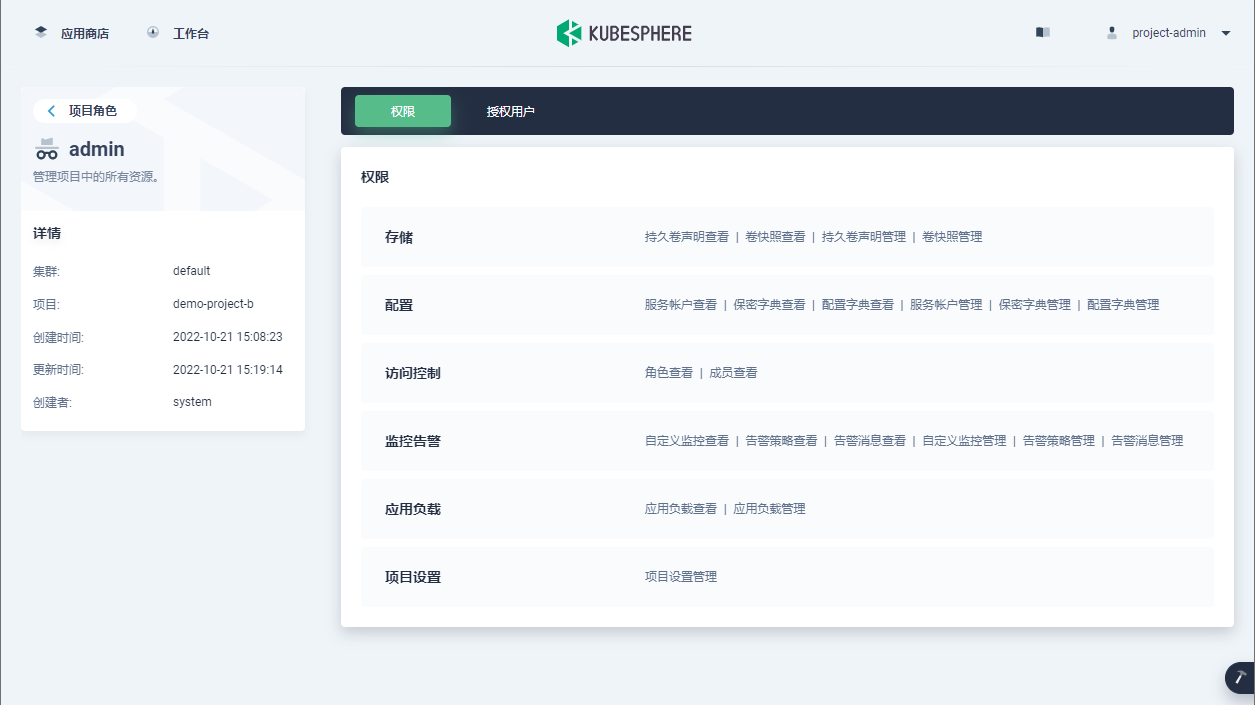Click the project-admin username
This screenshot has width=1255, height=705.
1169,33
